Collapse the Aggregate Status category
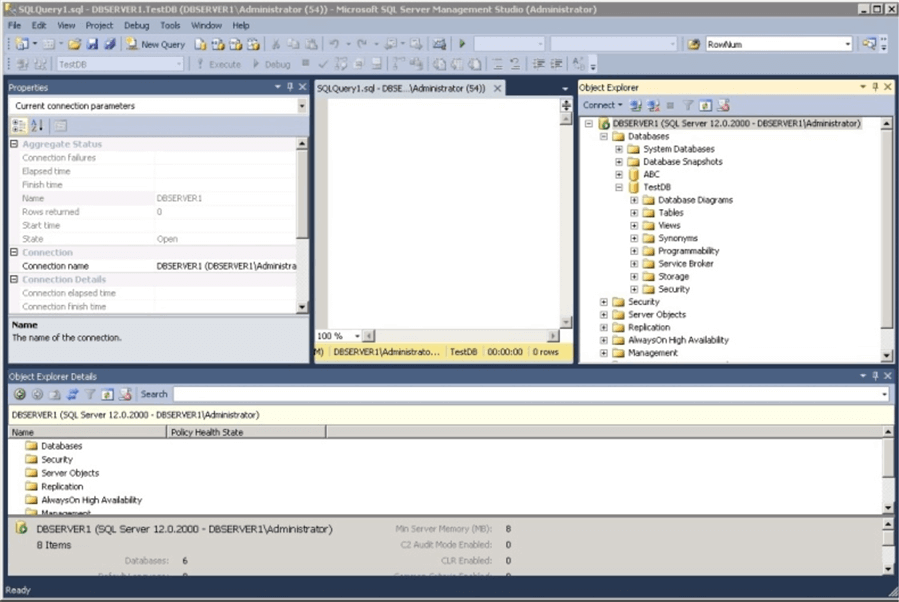Image resolution: width=899 pixels, height=602 pixels. 14,144
